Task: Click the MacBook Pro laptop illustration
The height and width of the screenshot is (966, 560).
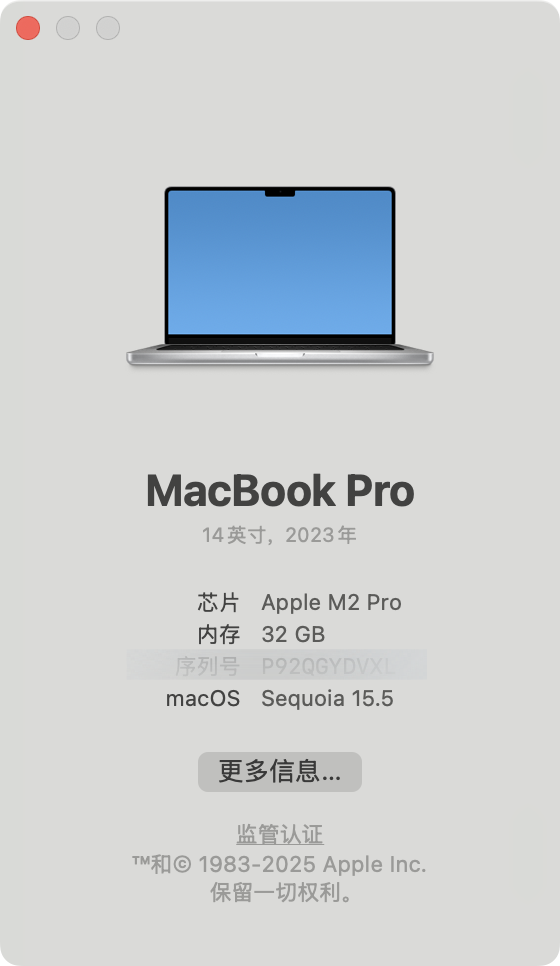Action: (x=280, y=276)
